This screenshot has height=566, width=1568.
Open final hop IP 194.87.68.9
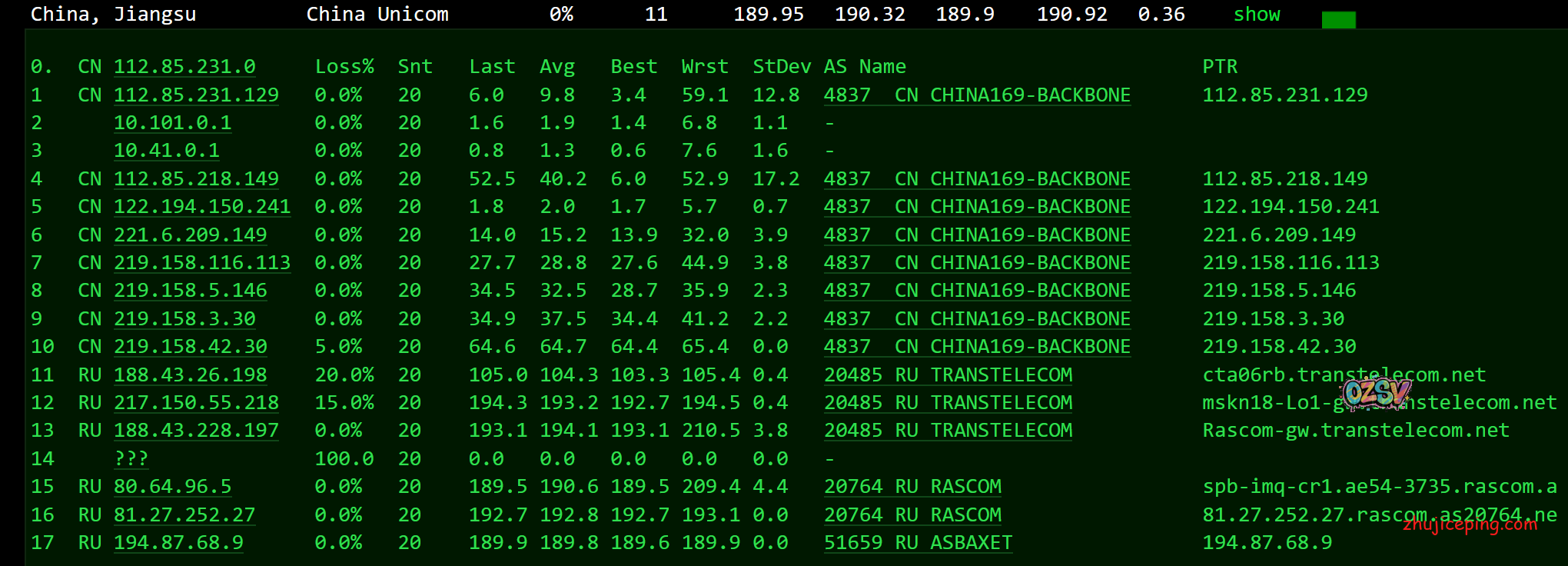[x=178, y=543]
